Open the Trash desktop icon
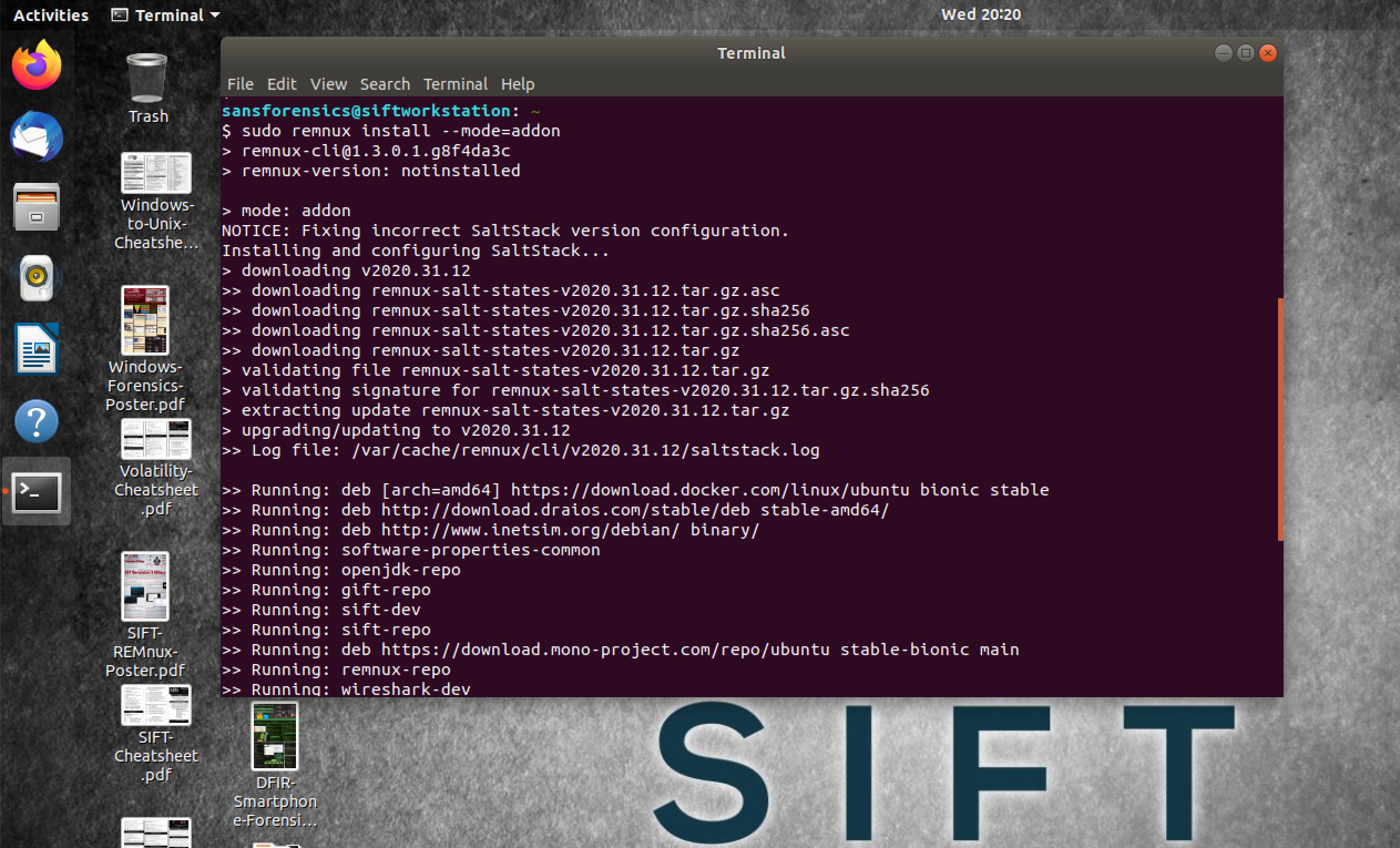The height and width of the screenshot is (848, 1400). pyautogui.click(x=147, y=88)
